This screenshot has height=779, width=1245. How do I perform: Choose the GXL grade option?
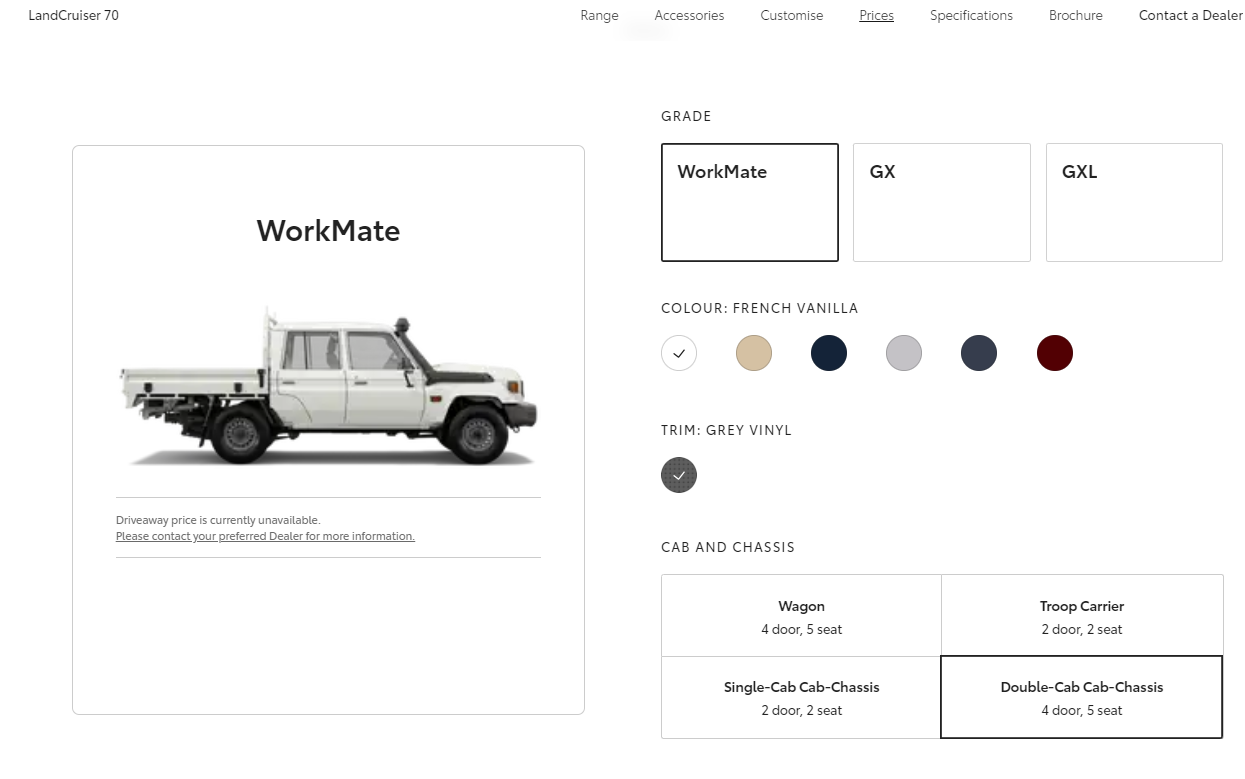pos(1134,202)
